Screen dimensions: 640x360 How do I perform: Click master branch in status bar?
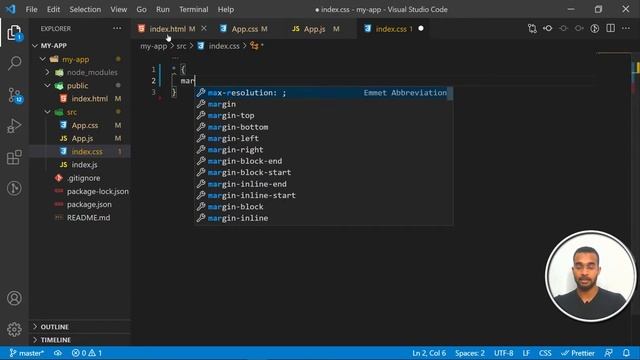pos(27,353)
